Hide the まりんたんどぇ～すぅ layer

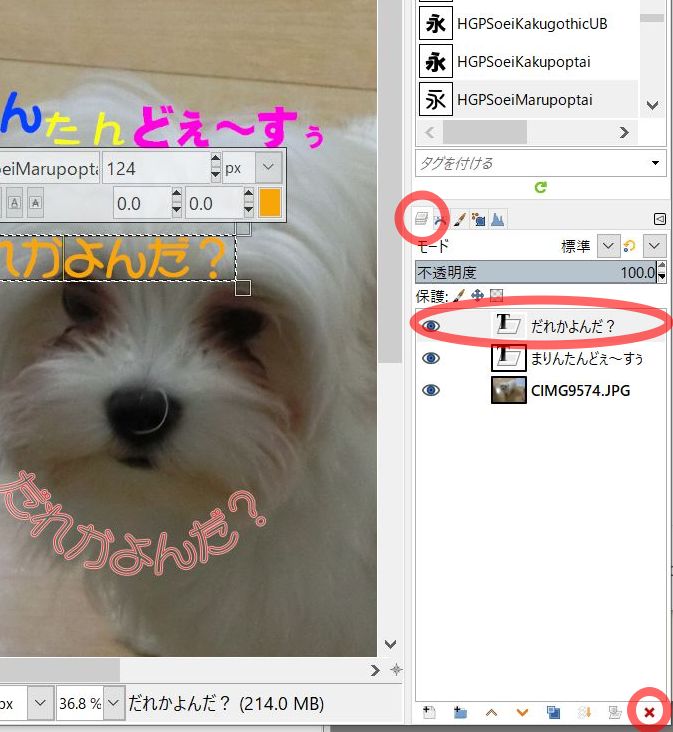pyautogui.click(x=431, y=358)
